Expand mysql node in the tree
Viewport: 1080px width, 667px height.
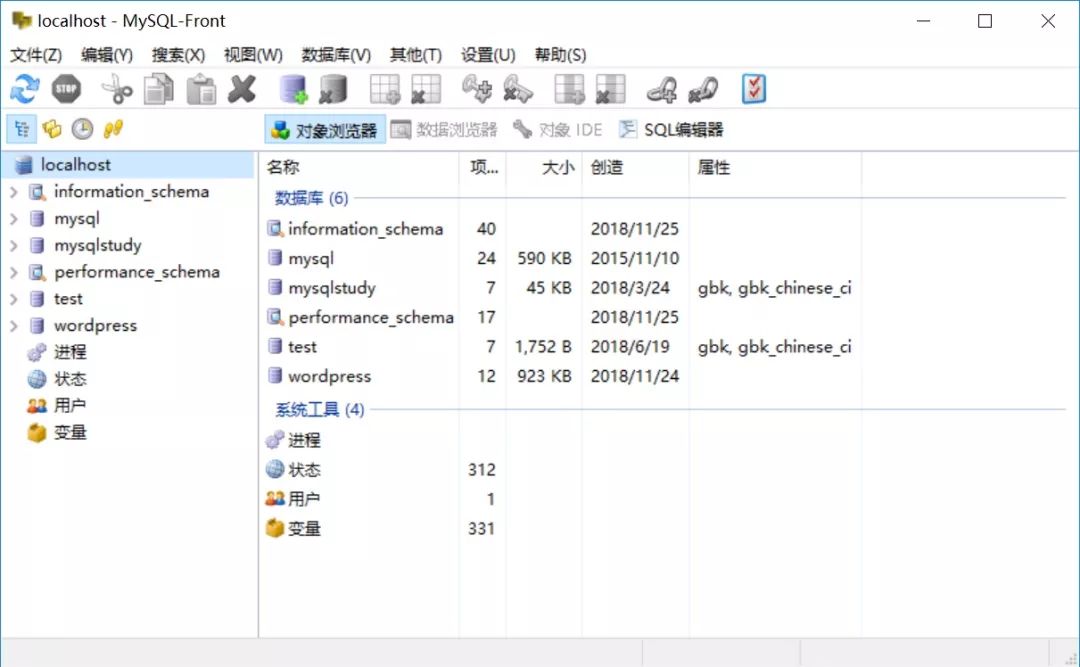click(14, 219)
